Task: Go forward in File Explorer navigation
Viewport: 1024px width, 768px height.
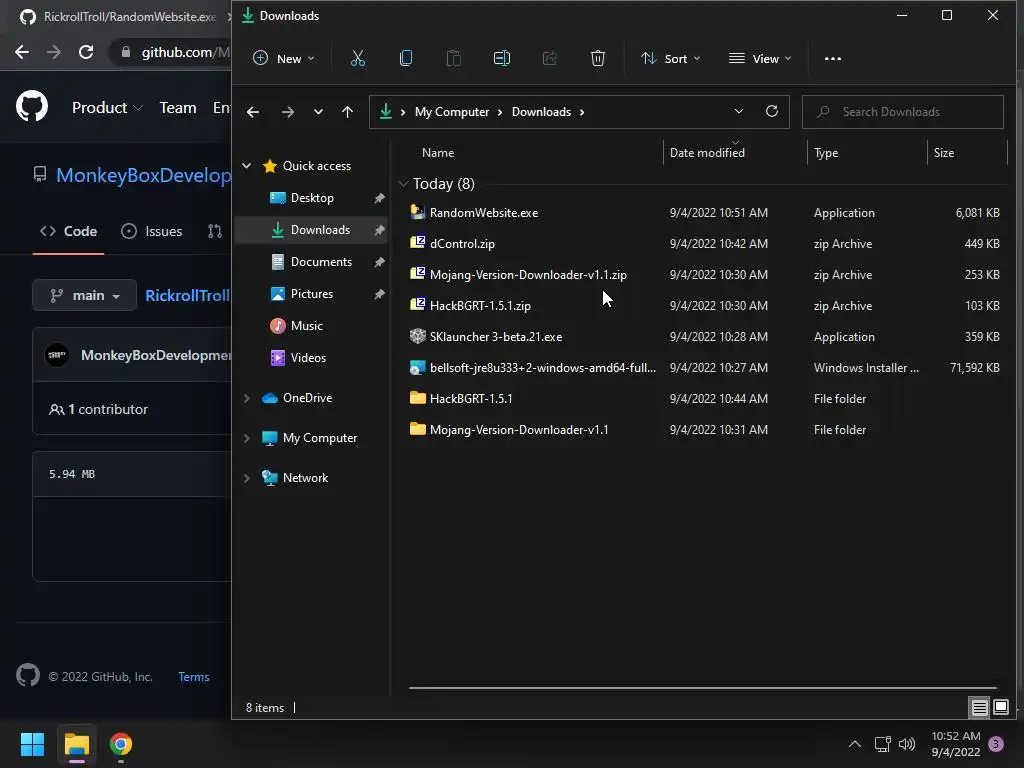Action: click(x=287, y=112)
